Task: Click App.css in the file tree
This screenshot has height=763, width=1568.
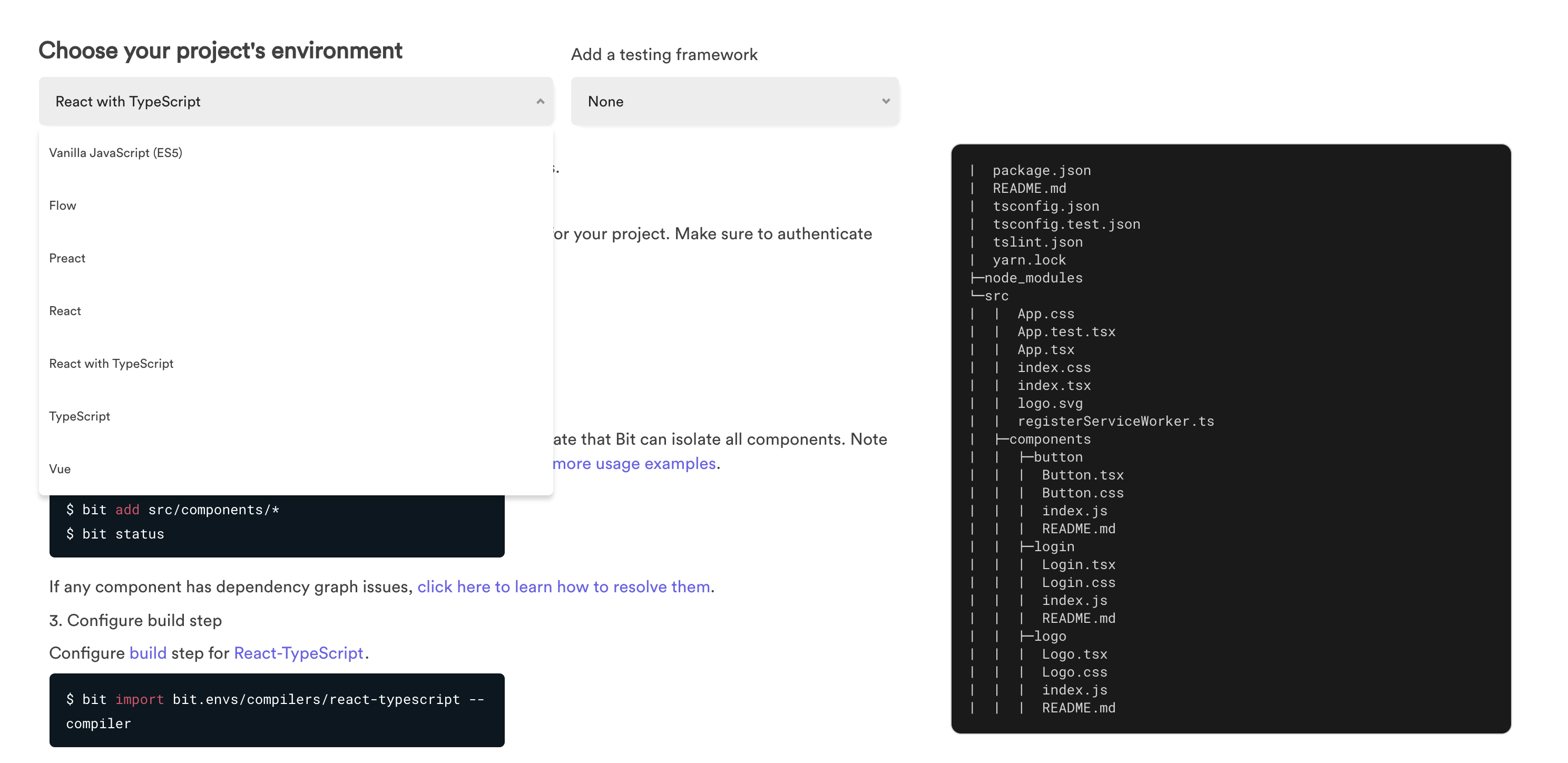Action: coord(1046,314)
